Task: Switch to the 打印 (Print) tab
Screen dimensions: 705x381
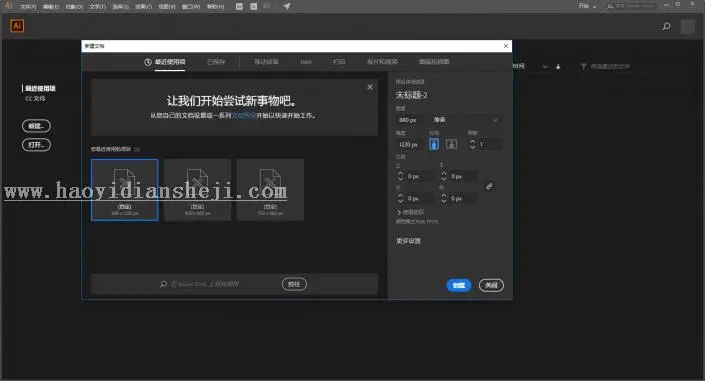Action: (x=339, y=62)
